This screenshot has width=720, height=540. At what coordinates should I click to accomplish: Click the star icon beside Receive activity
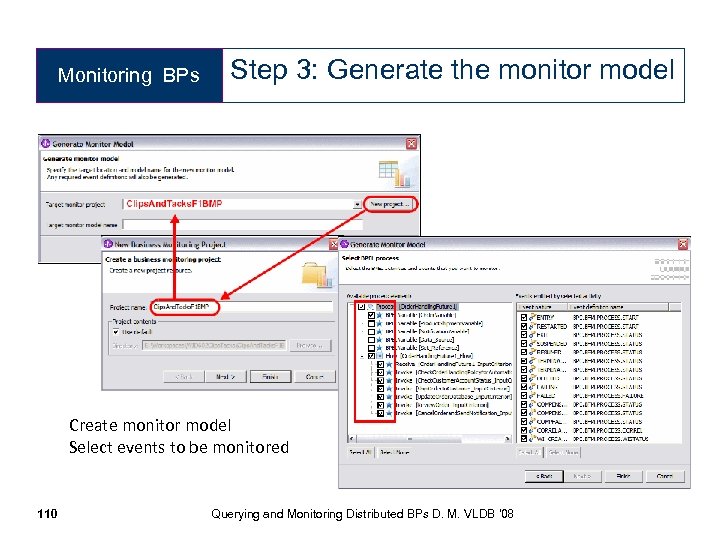[x=389, y=364]
